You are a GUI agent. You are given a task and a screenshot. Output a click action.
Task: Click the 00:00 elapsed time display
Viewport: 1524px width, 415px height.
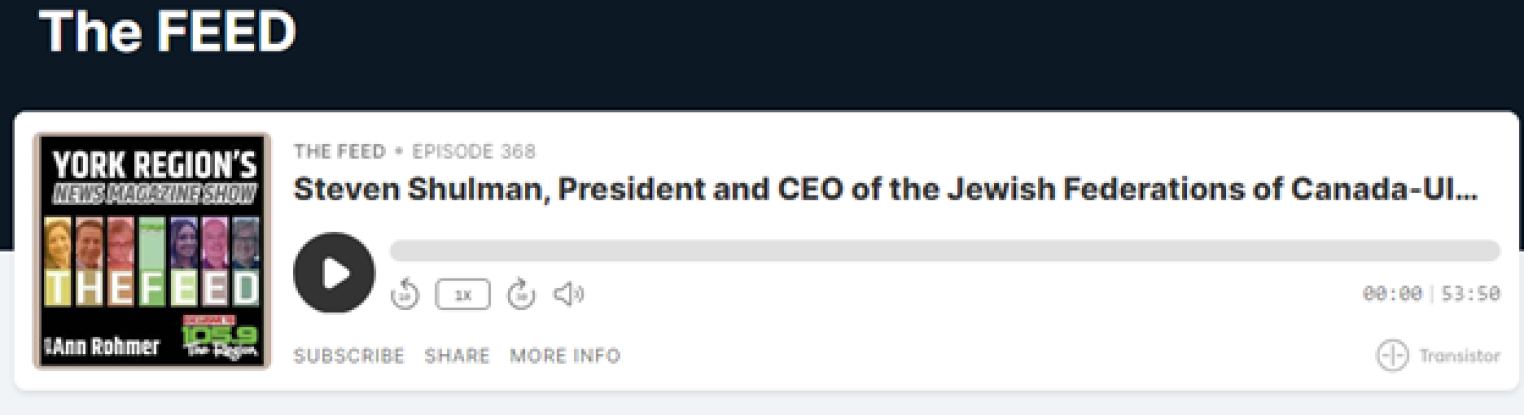[1392, 294]
